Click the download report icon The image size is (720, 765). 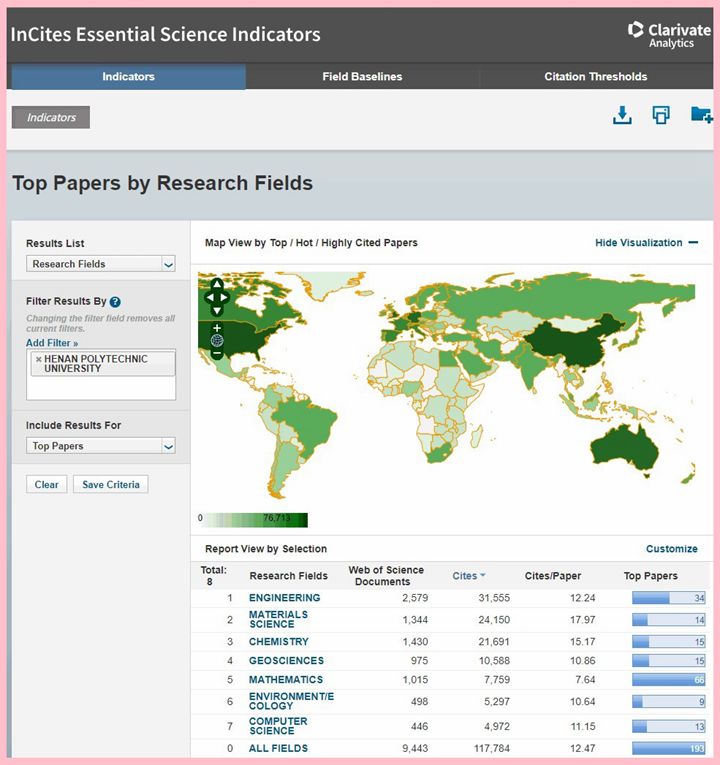(622, 115)
